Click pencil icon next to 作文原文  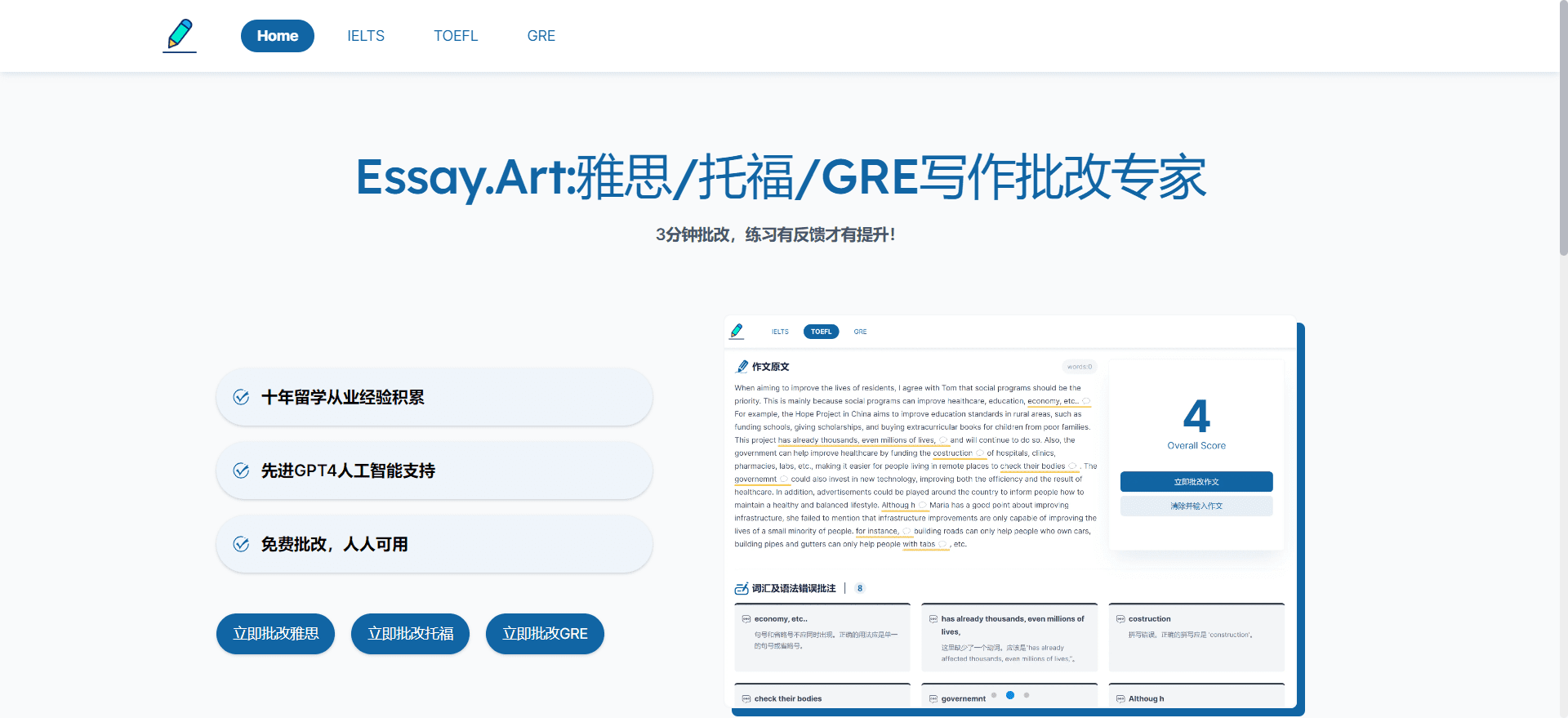[x=742, y=367]
